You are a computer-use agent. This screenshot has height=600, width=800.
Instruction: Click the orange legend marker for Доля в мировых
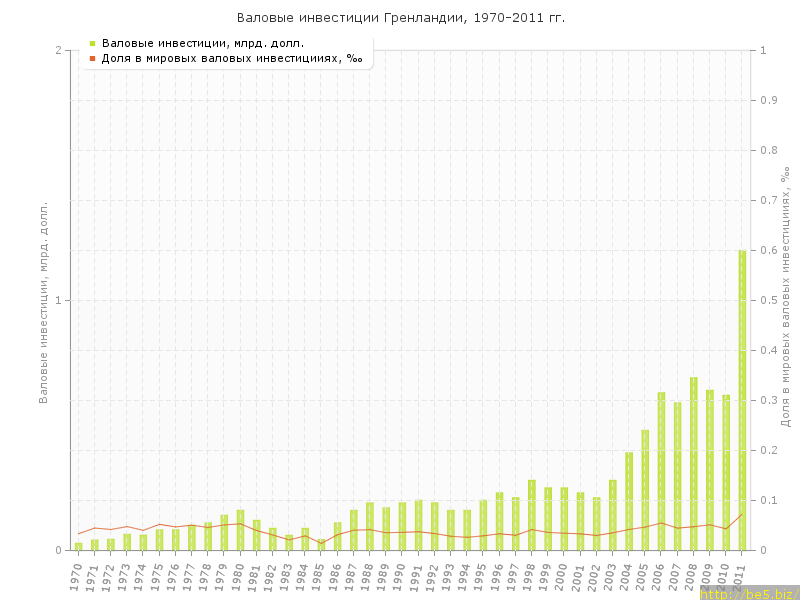click(92, 58)
